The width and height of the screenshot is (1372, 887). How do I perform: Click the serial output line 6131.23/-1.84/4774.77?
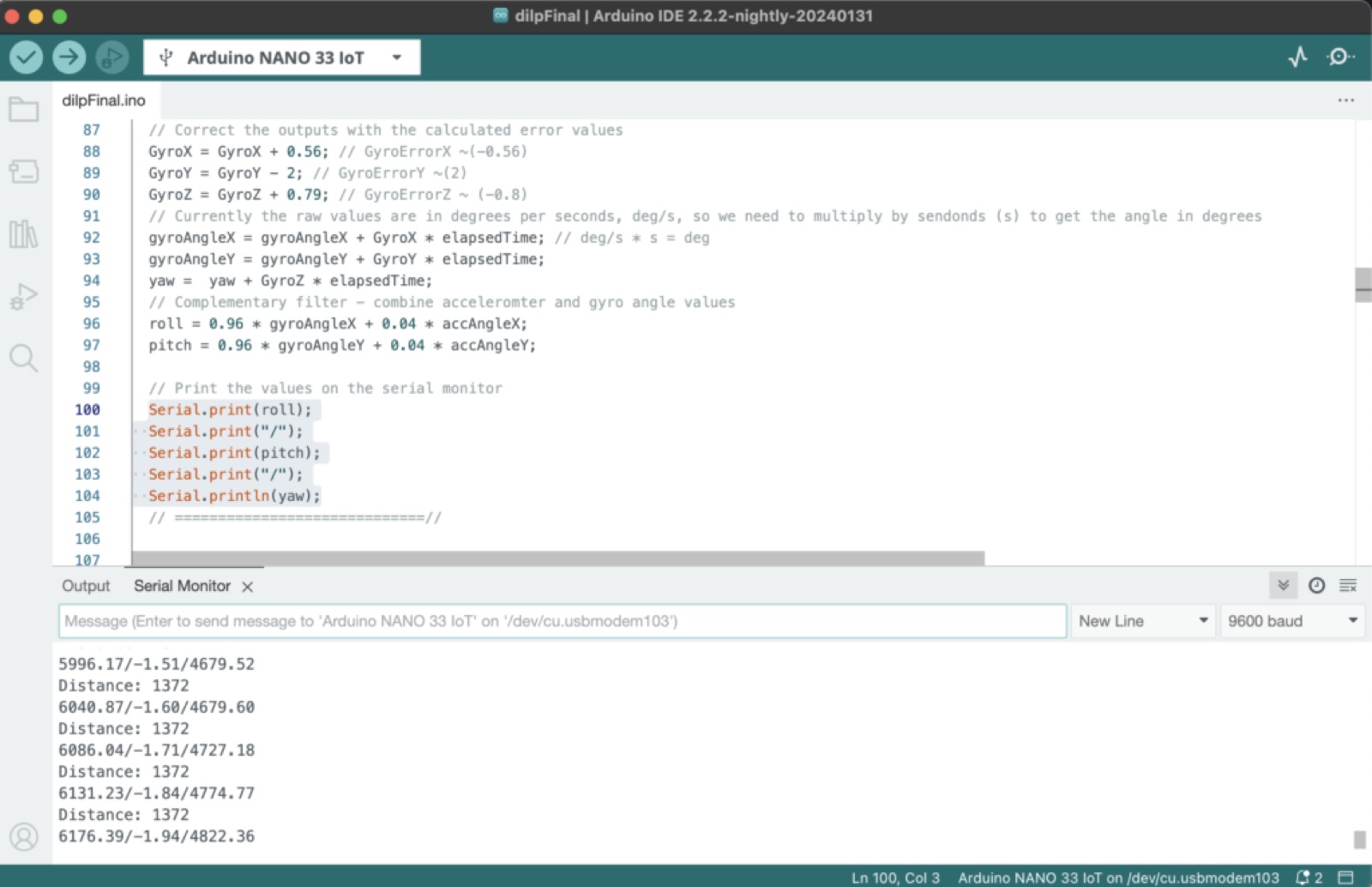(x=156, y=793)
